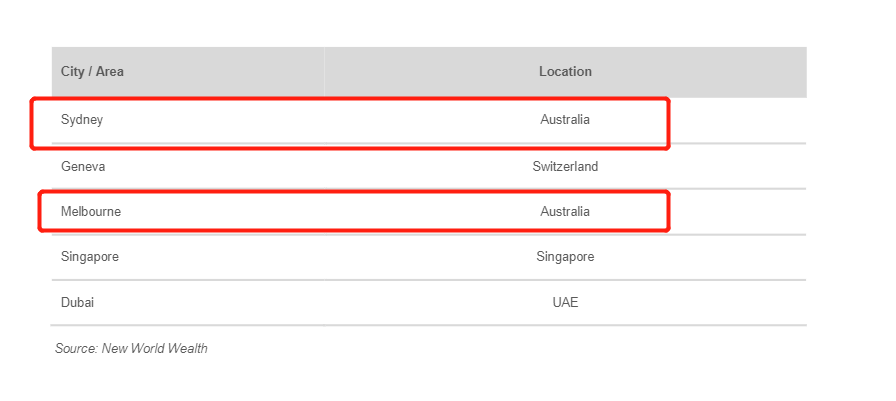Click the word 'Source:' in the footnote
The image size is (896, 401).
[76, 349]
